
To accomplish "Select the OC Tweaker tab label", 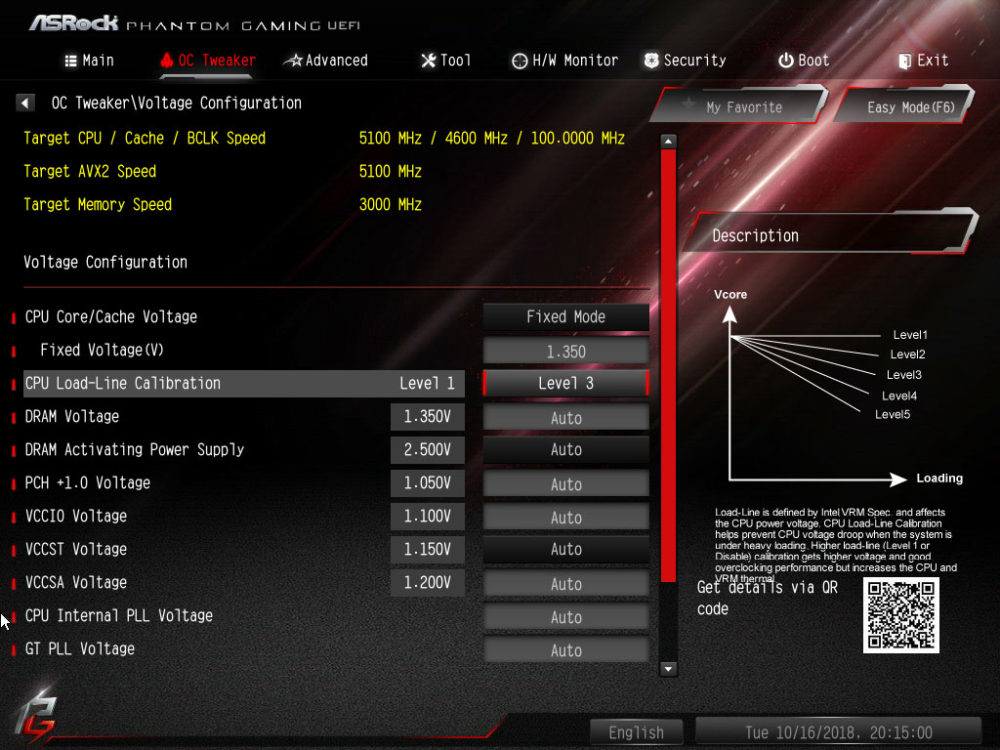I will pos(217,61).
